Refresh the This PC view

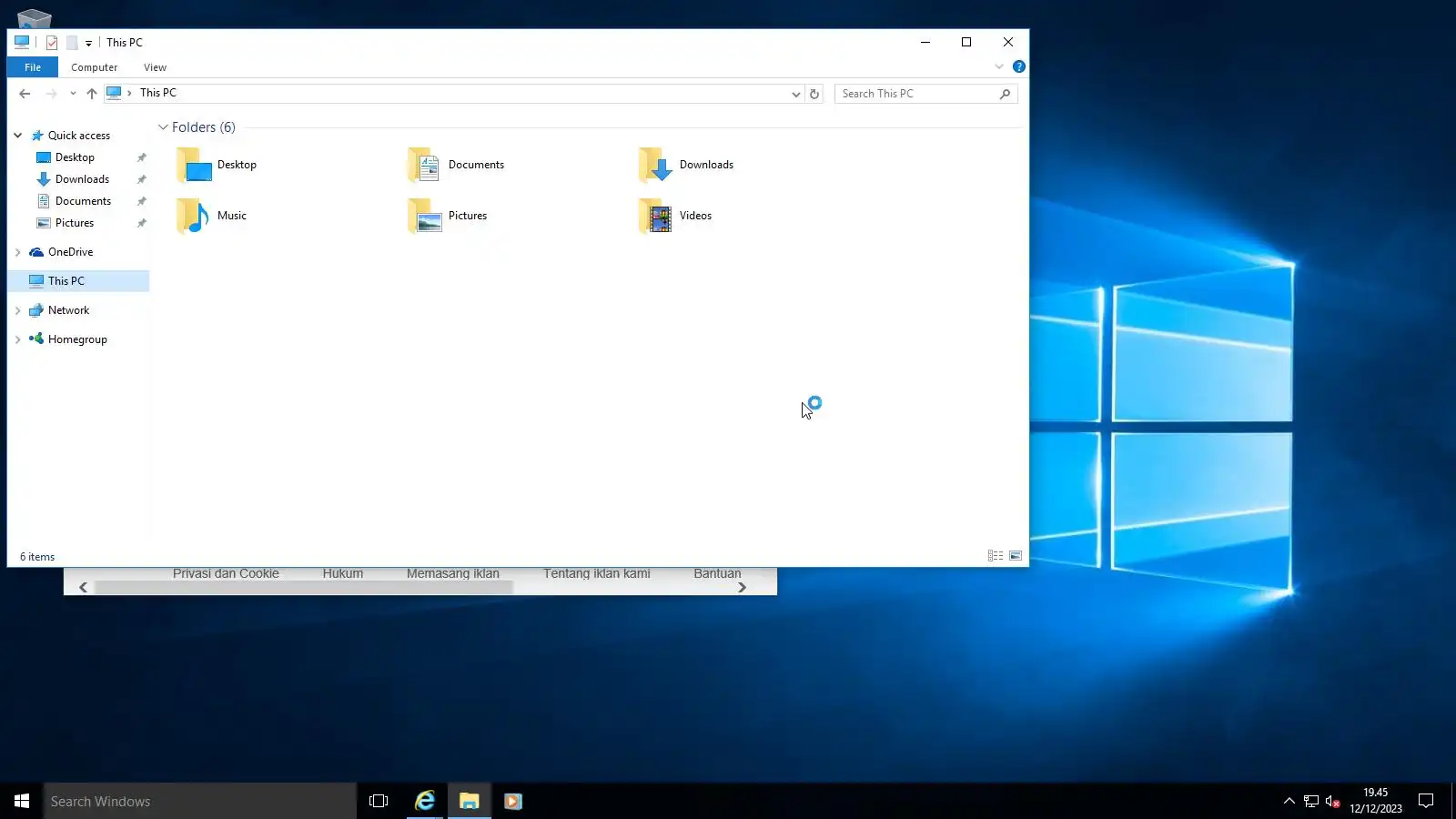pos(814,94)
